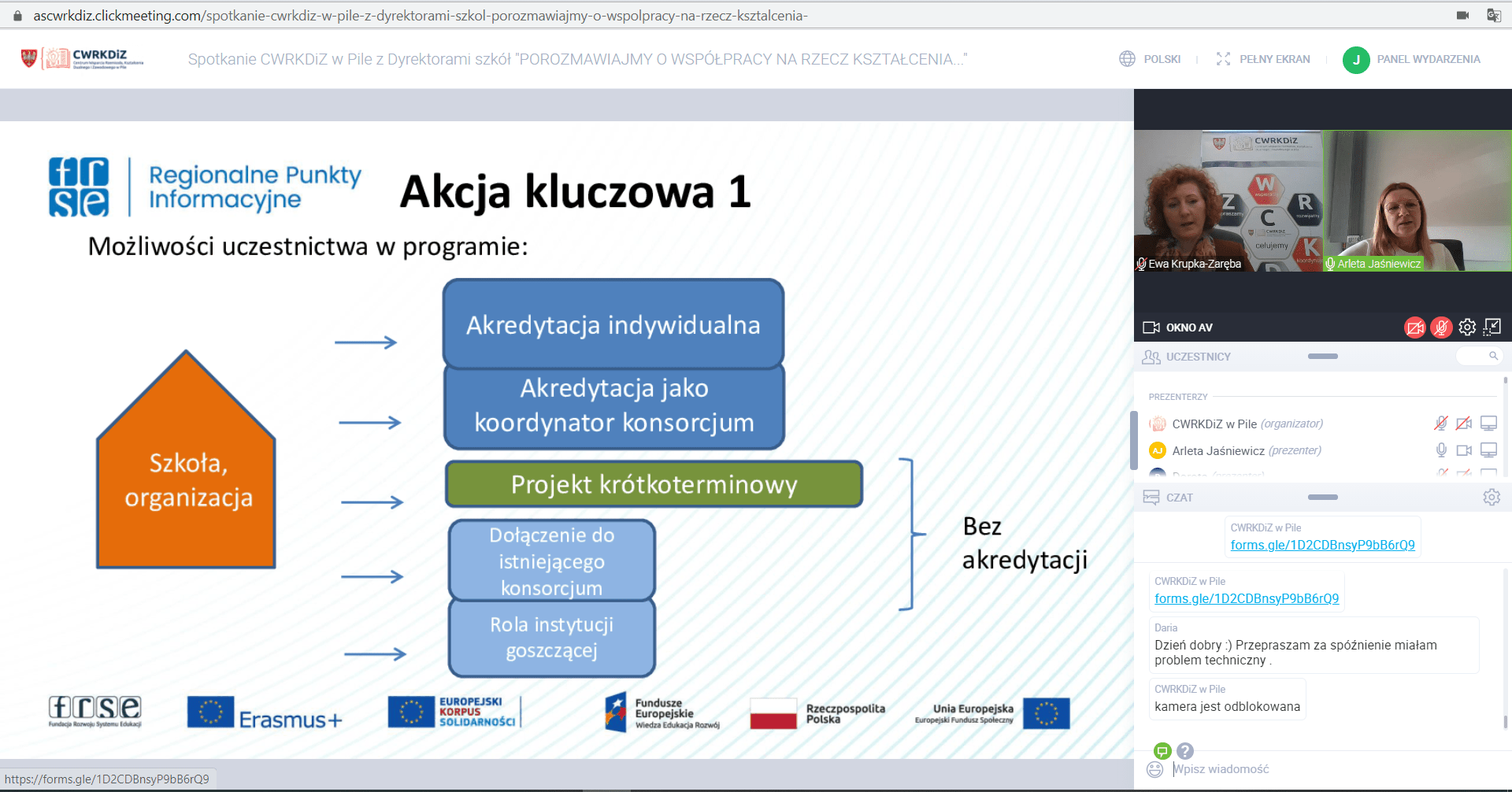
Task: Collapse the UCZESTNICY panel header
Action: pos(1322,357)
